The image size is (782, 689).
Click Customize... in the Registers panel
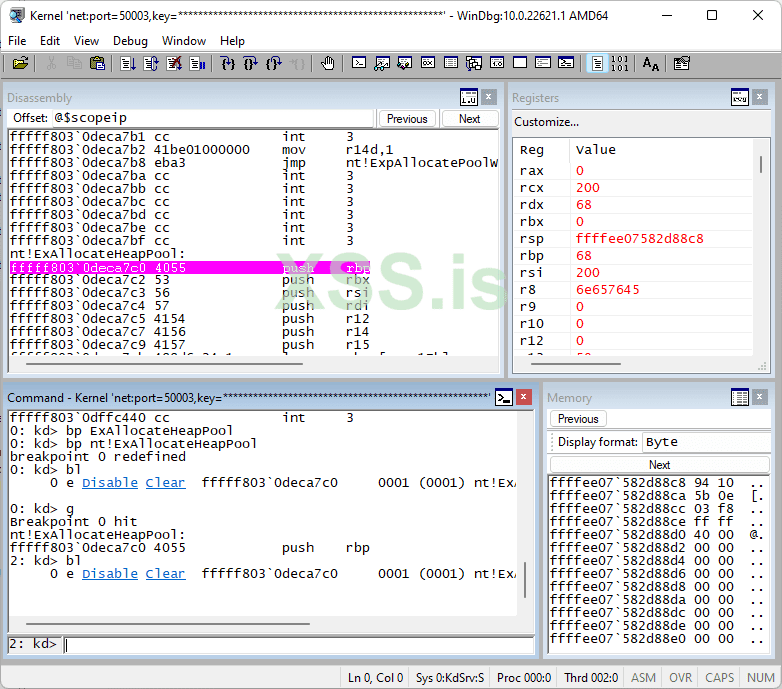(546, 122)
